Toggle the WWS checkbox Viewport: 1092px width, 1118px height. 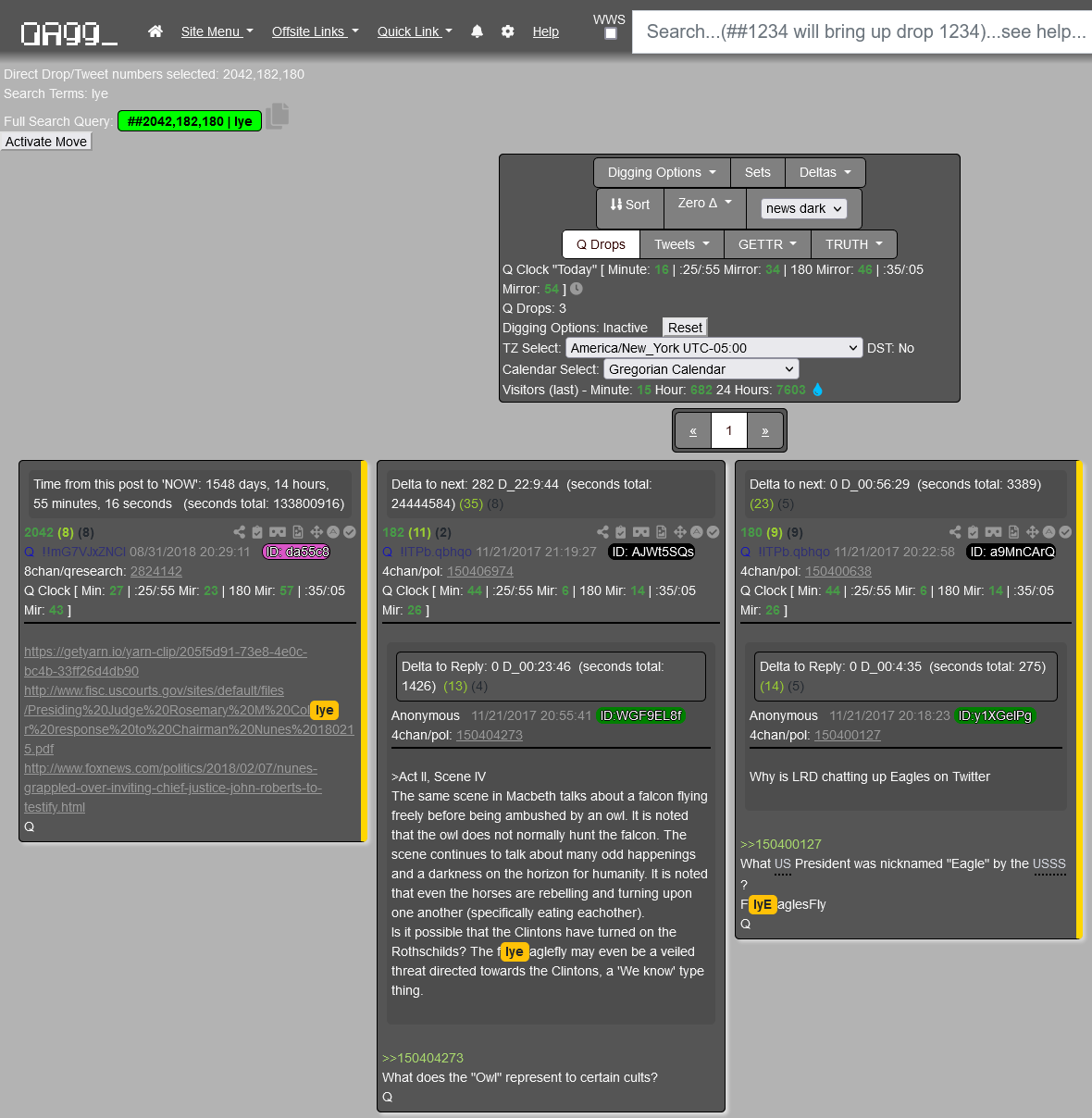tap(611, 33)
